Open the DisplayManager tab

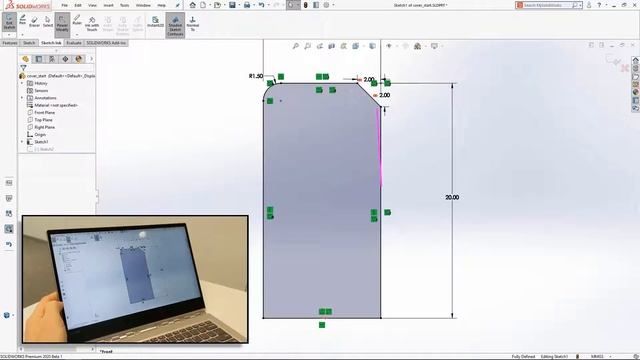point(79,59)
